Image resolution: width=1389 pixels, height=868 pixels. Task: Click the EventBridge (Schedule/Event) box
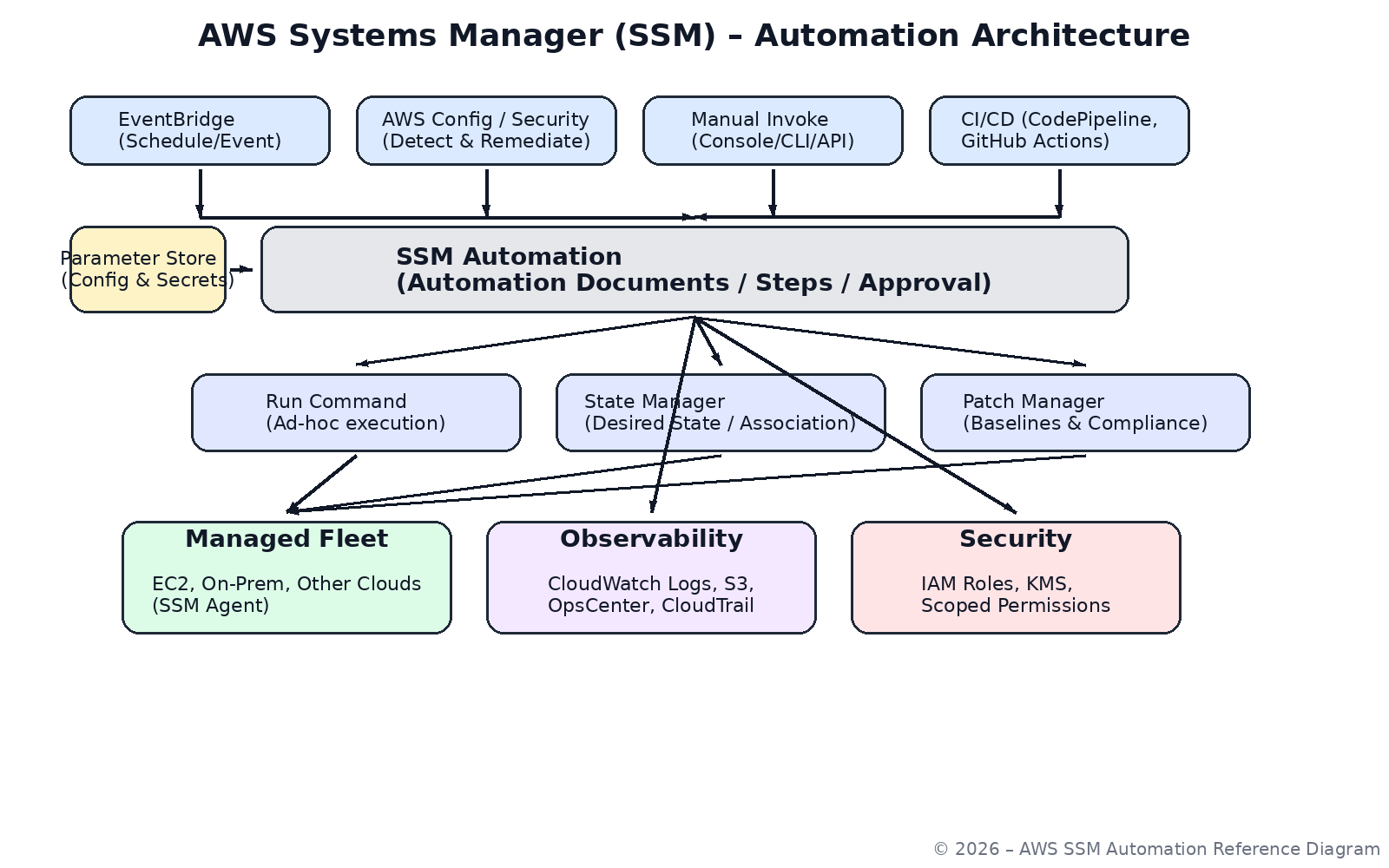[x=200, y=130]
